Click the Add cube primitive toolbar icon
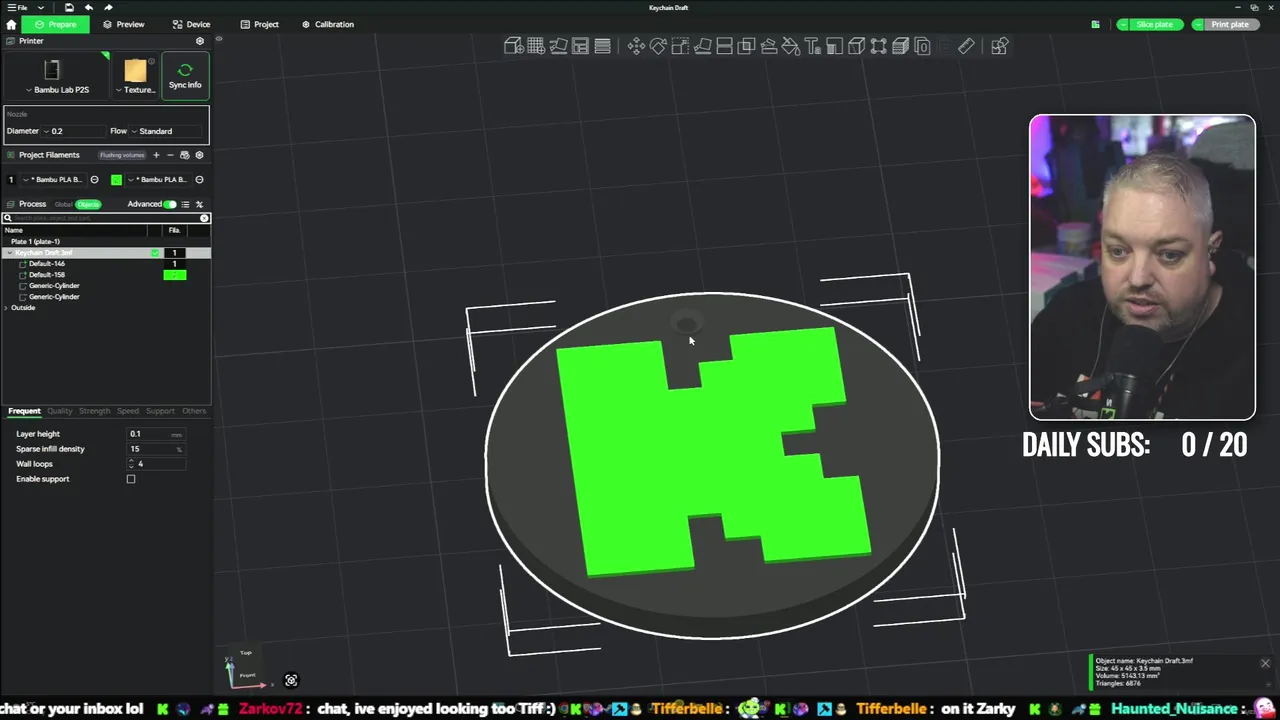This screenshot has width=1280, height=720. pyautogui.click(x=513, y=46)
